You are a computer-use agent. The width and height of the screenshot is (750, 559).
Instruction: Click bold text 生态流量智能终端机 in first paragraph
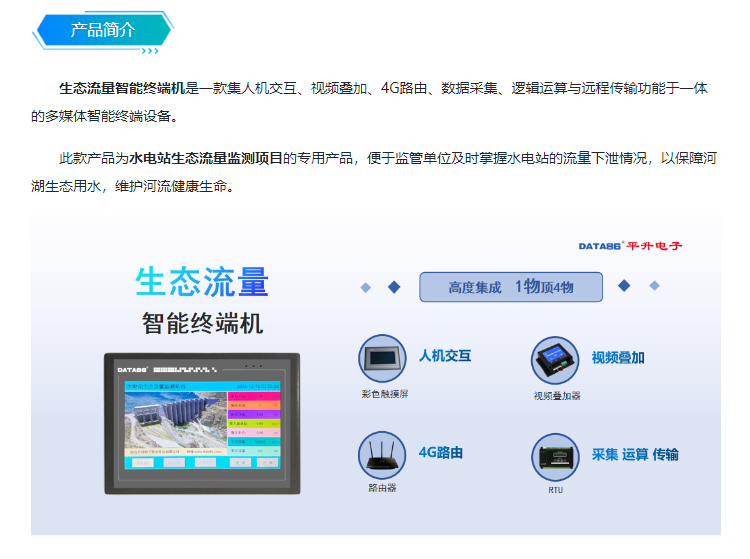click(122, 88)
